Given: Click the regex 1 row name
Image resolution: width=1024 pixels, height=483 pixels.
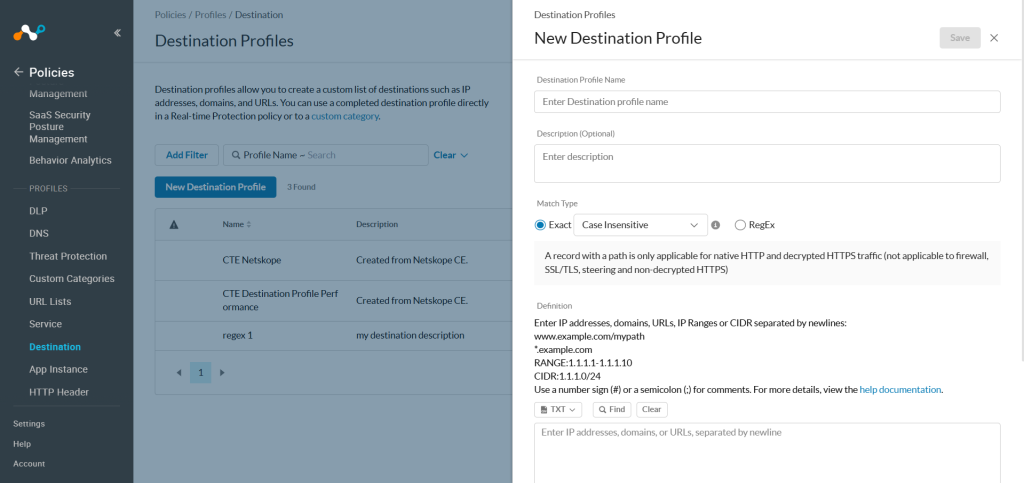Looking at the screenshot, I should [x=237, y=335].
